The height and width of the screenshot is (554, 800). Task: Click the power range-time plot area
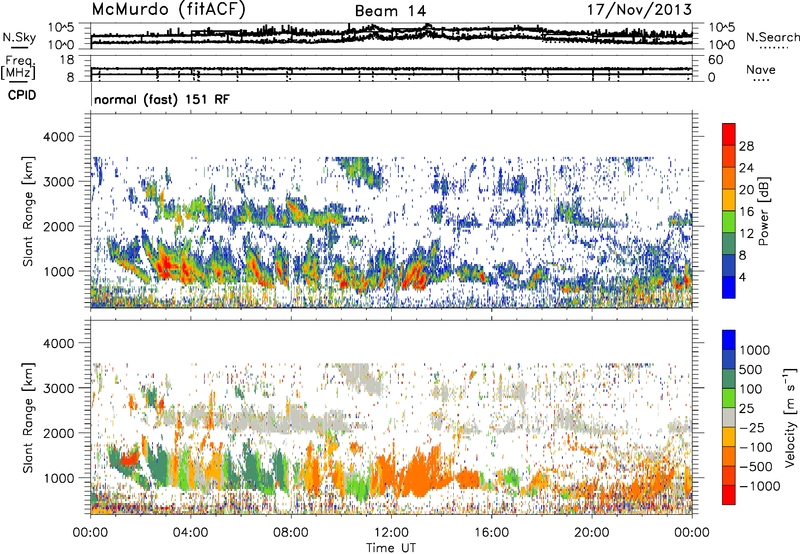coord(391,211)
